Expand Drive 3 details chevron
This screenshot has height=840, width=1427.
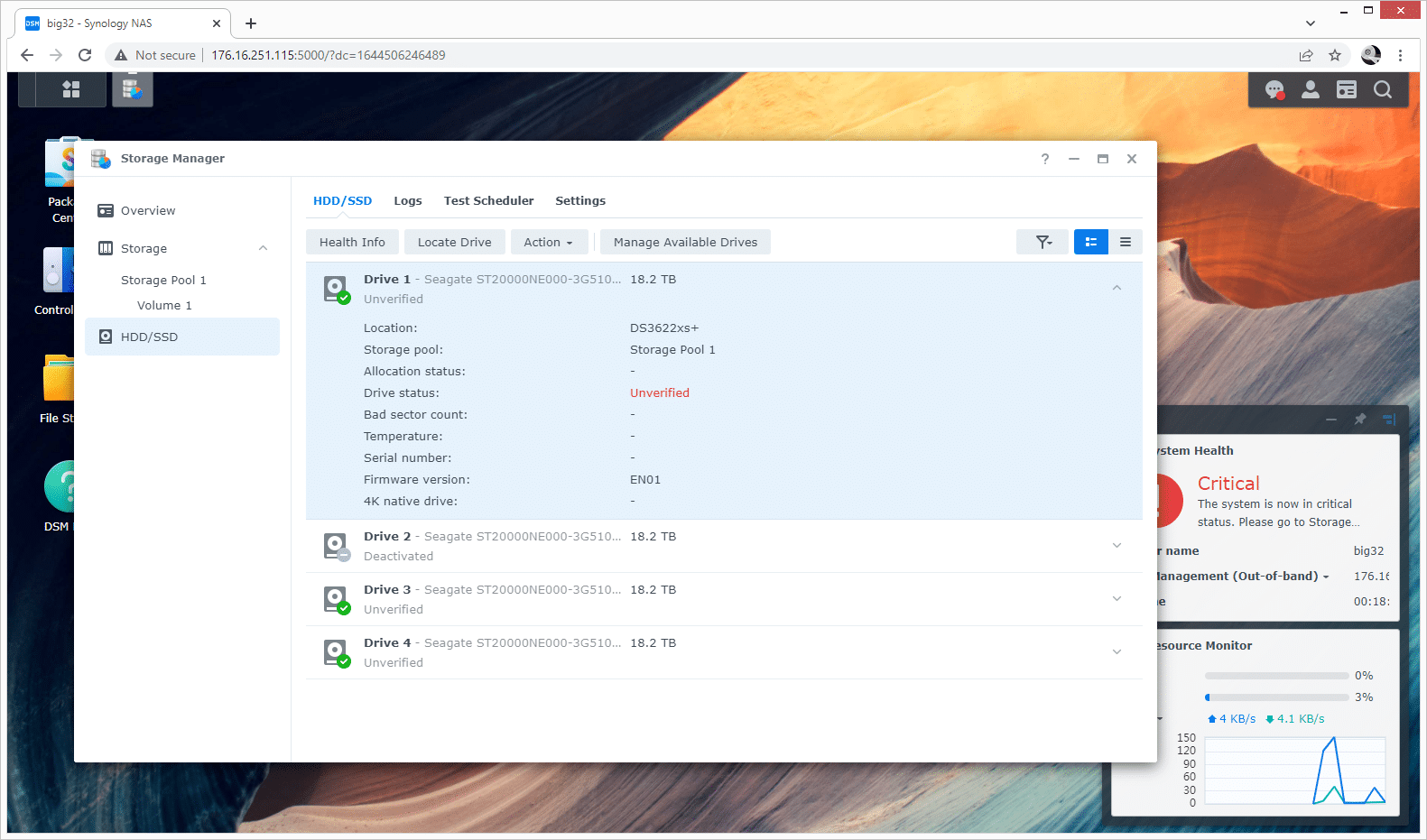point(1117,598)
